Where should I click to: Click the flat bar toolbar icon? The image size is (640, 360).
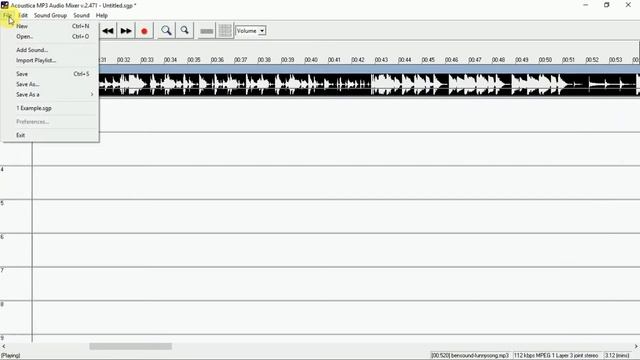tap(207, 31)
